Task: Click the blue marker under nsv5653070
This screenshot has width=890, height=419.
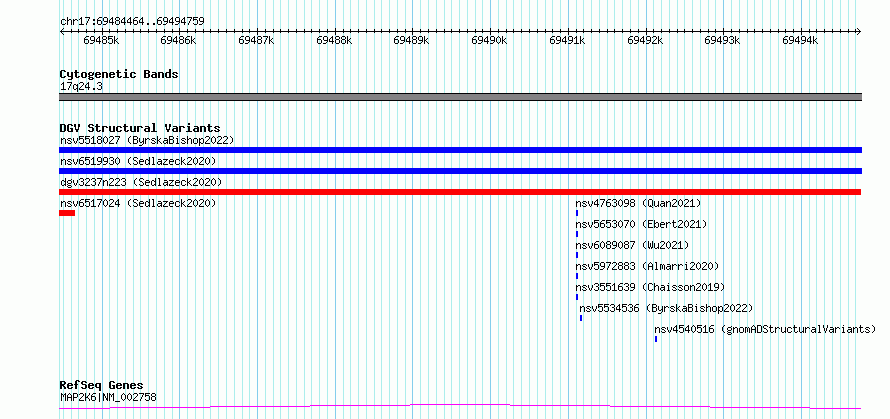Action: click(577, 234)
